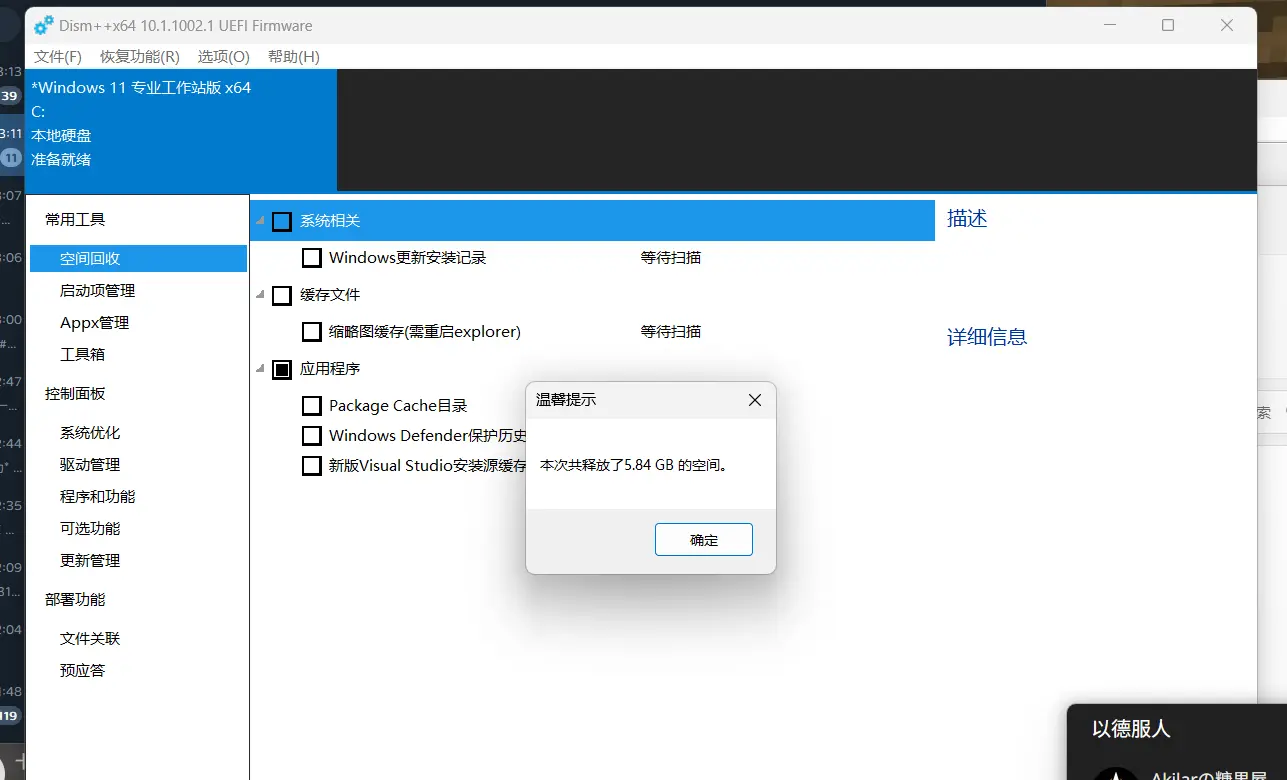1287x780 pixels.
Task: Open Appx管理 in the sidebar
Action: click(94, 322)
